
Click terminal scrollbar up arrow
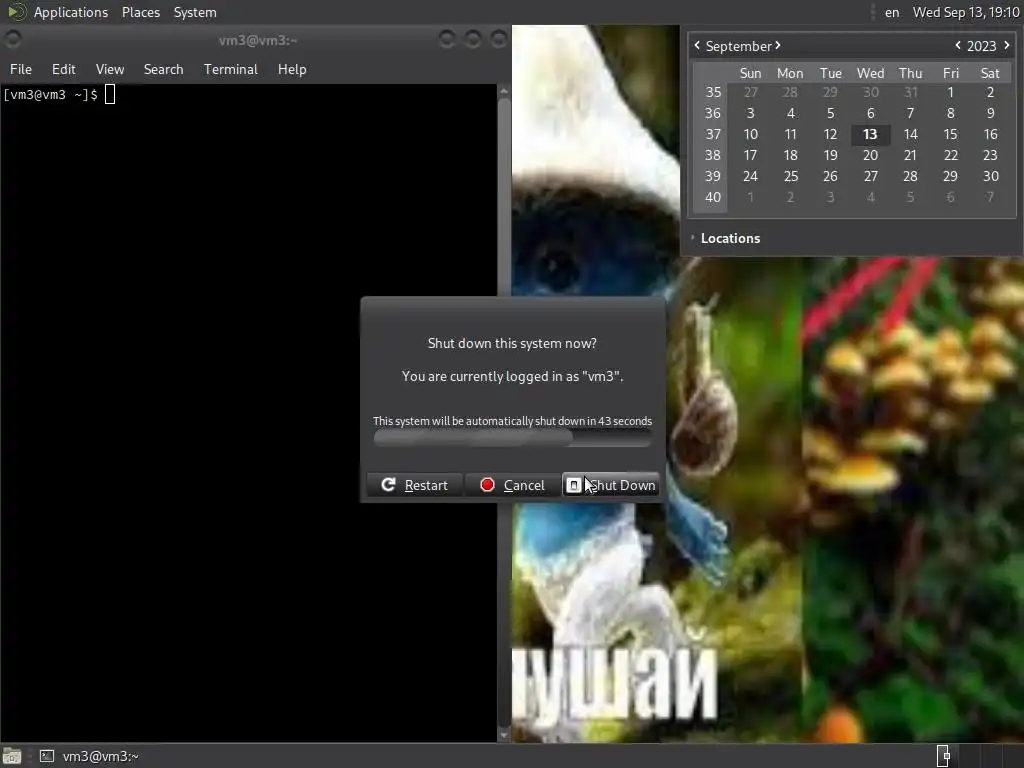(x=504, y=91)
